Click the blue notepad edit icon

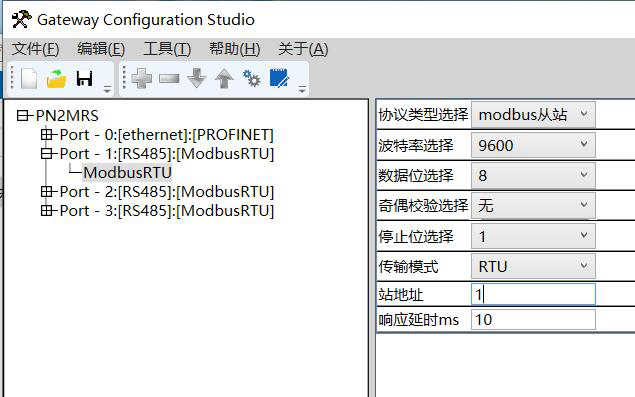click(x=279, y=78)
